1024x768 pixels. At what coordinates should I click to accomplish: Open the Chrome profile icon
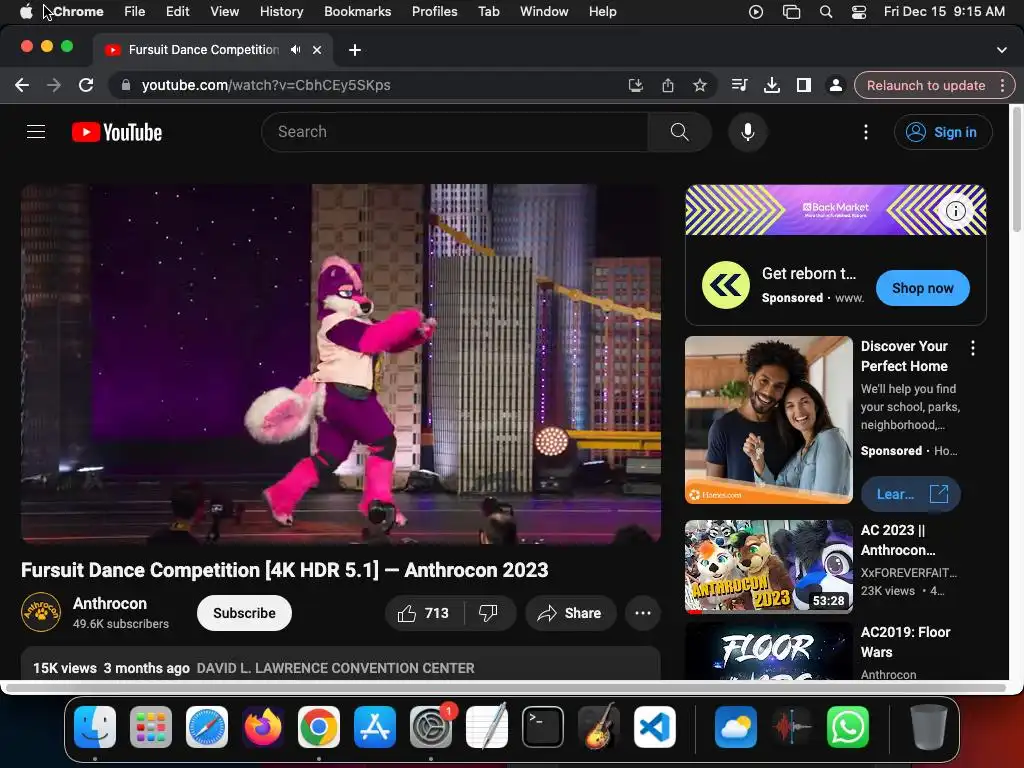pos(835,86)
